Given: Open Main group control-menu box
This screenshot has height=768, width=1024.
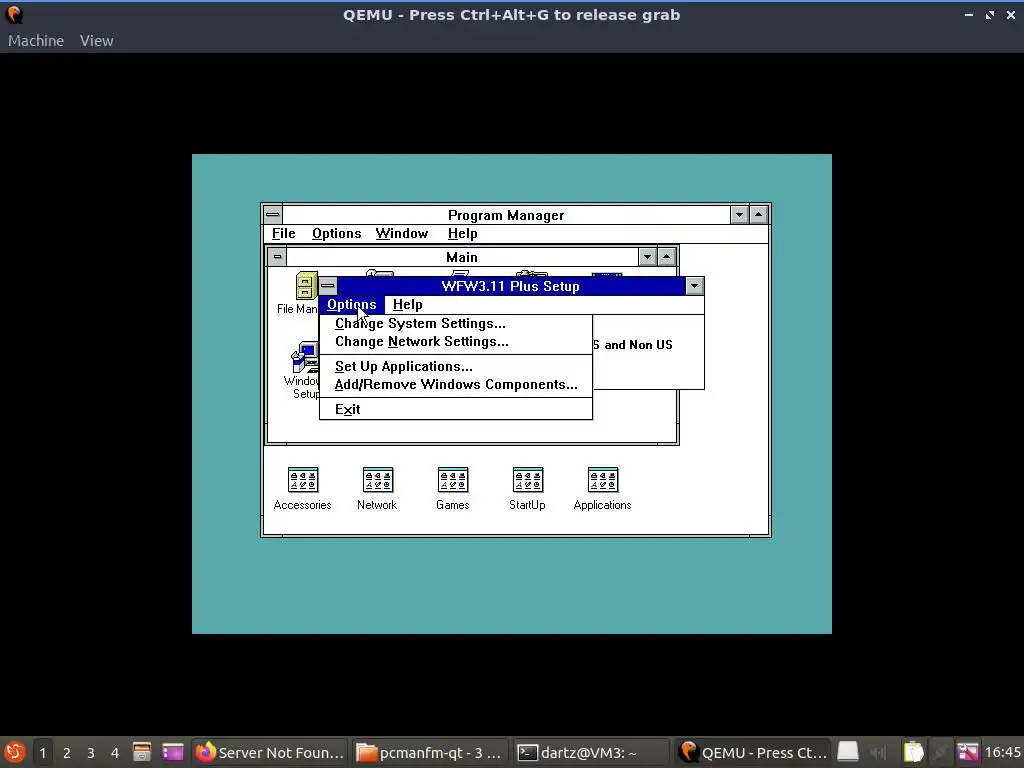Looking at the screenshot, I should tap(277, 257).
